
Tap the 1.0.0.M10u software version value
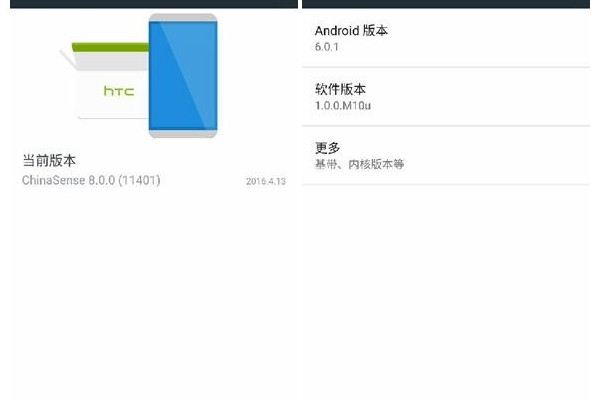tap(343, 106)
